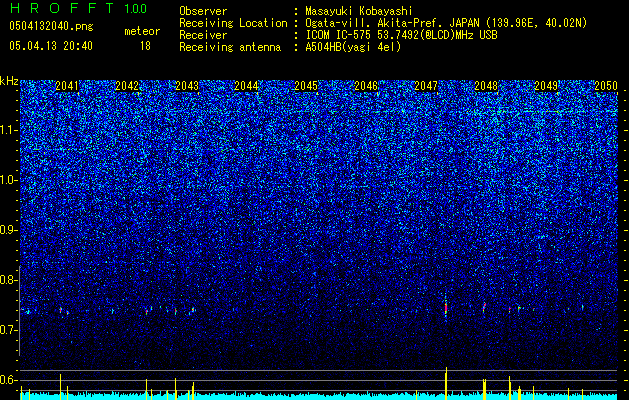Click the tallest yellow power spike after 2047
629x400 pixels.
click(x=446, y=383)
